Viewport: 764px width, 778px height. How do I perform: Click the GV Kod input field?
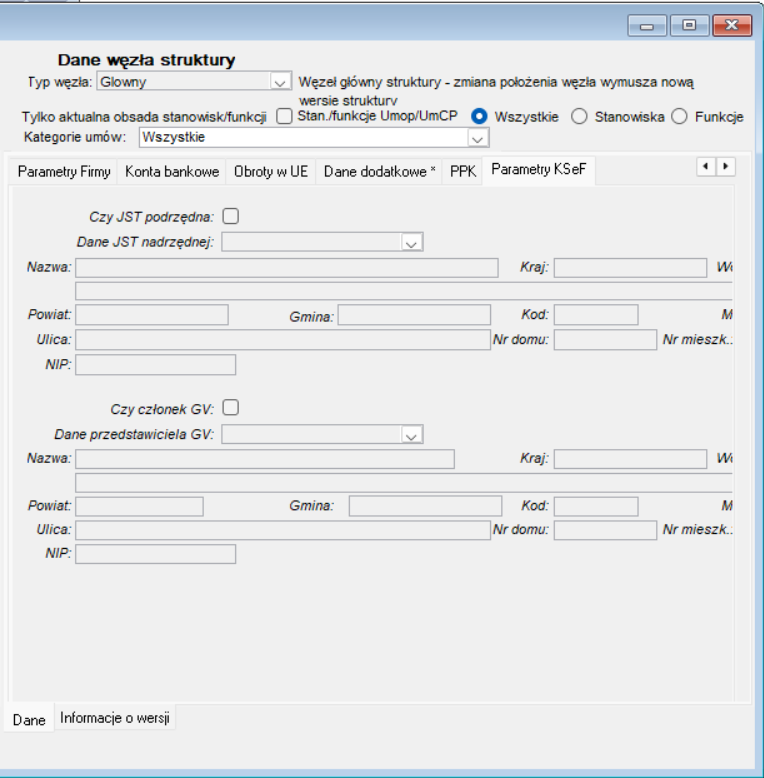click(x=596, y=507)
